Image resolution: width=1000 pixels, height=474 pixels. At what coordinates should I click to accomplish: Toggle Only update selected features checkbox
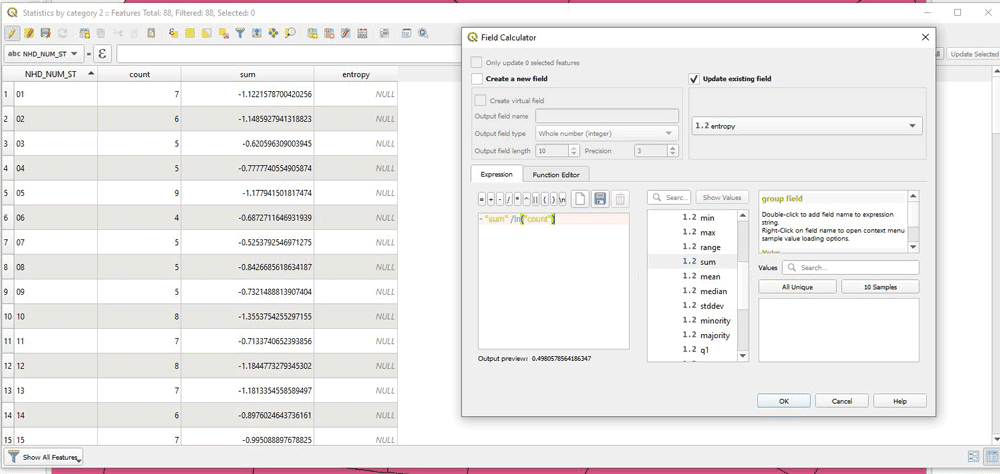click(476, 63)
